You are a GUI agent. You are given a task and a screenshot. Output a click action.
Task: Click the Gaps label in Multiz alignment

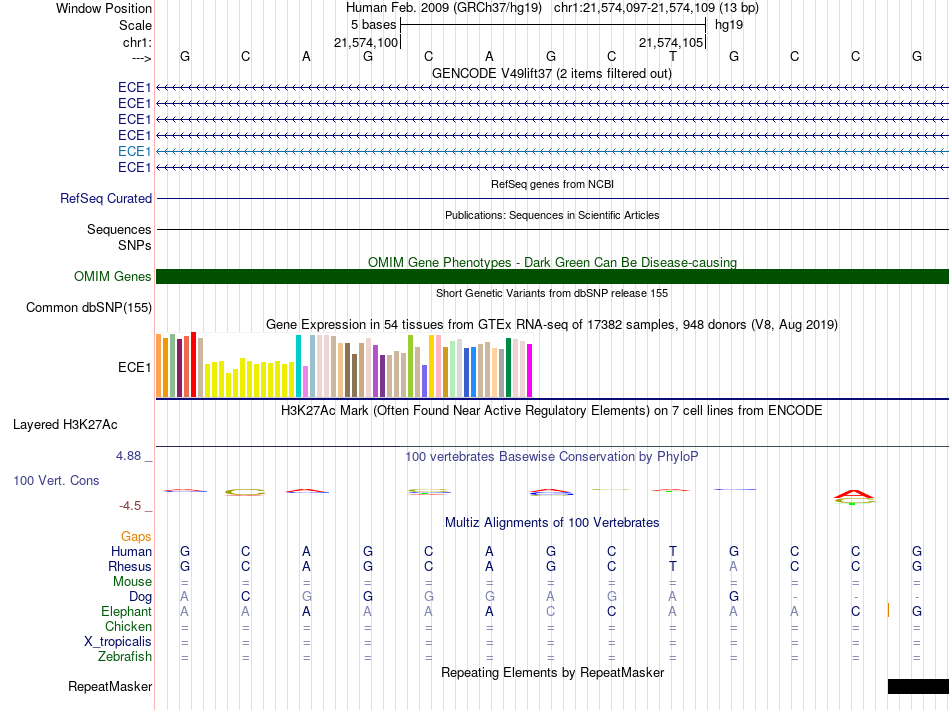(136, 536)
